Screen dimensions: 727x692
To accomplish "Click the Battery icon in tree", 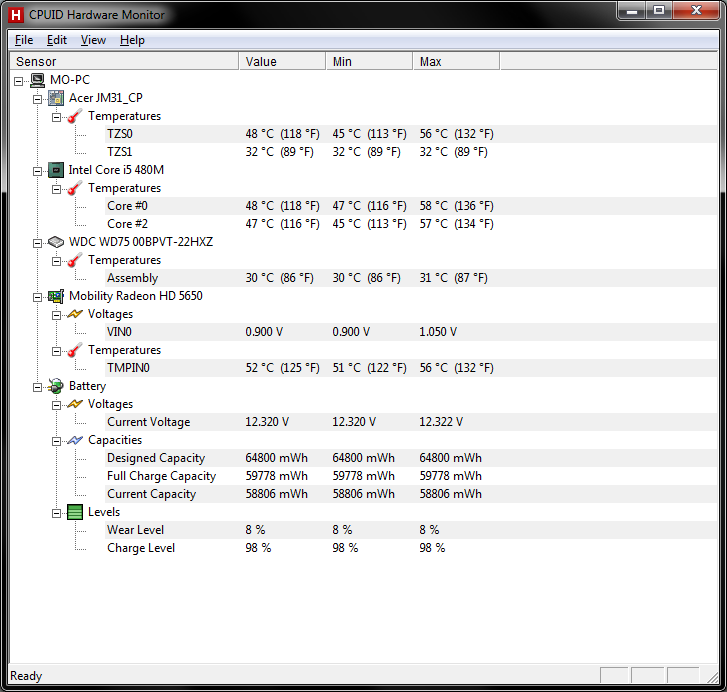I will coord(56,386).
